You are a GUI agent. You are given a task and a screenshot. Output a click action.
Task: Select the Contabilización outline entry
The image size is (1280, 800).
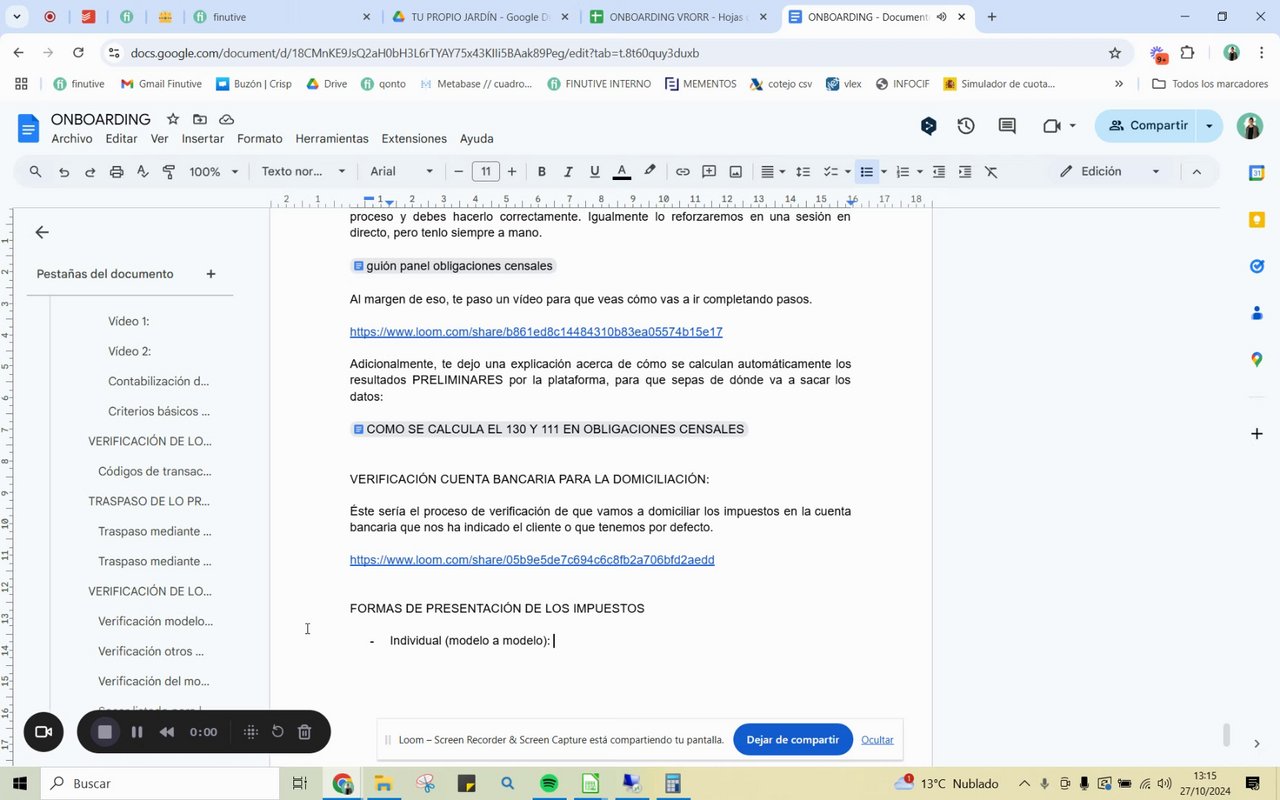click(x=159, y=381)
